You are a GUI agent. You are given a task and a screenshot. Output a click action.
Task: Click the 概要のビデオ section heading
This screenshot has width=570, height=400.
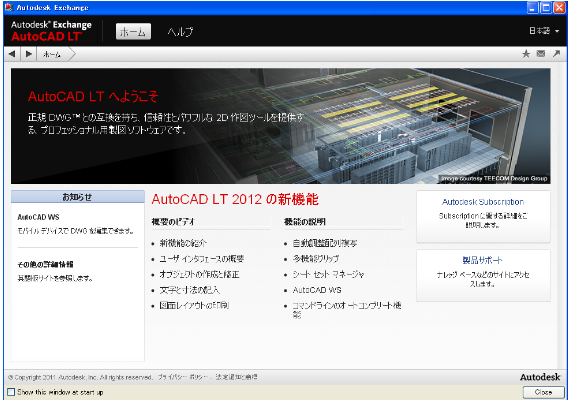tap(173, 222)
